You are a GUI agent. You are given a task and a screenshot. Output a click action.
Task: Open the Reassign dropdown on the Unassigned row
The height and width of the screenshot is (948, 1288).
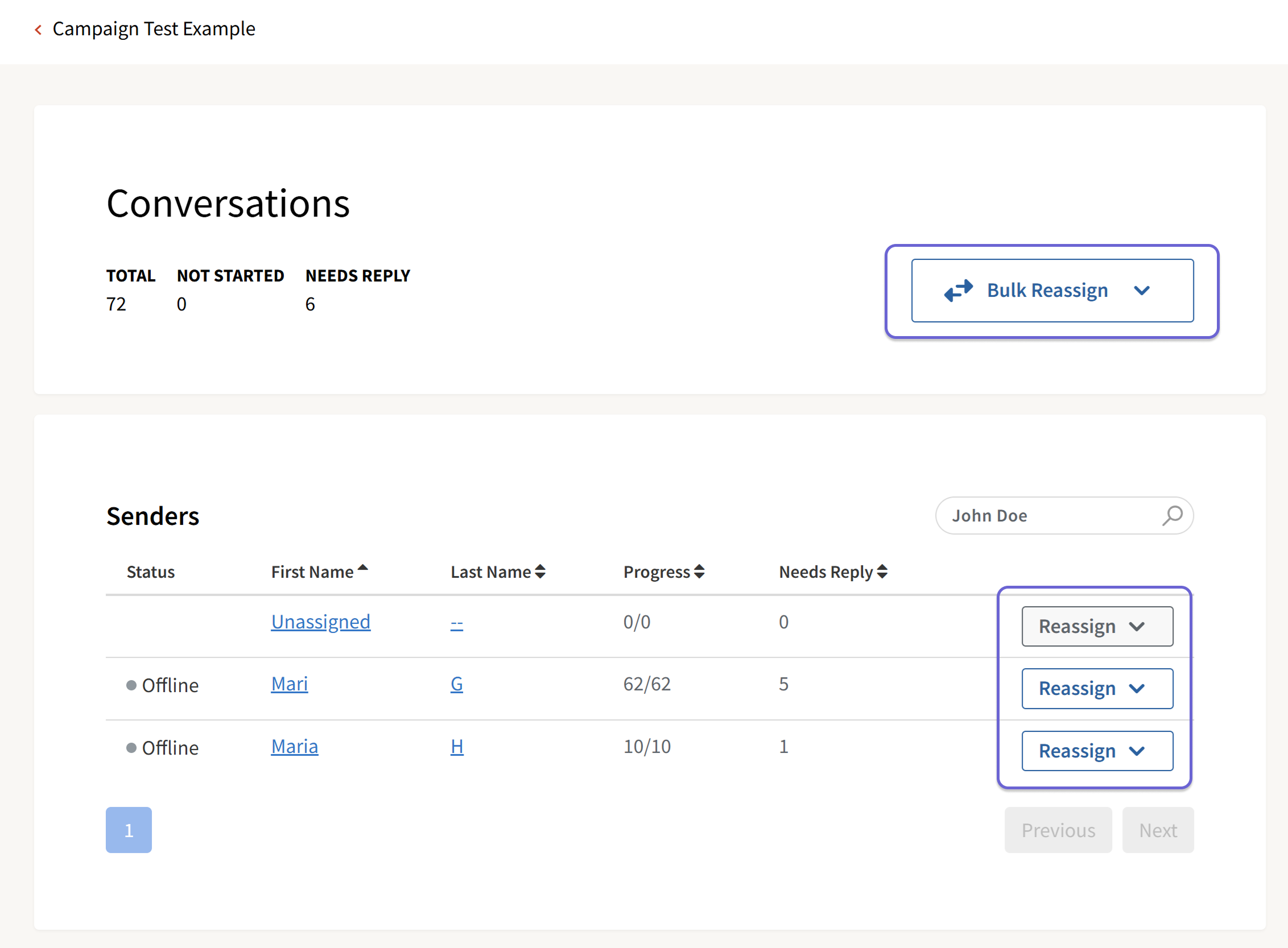point(1097,626)
